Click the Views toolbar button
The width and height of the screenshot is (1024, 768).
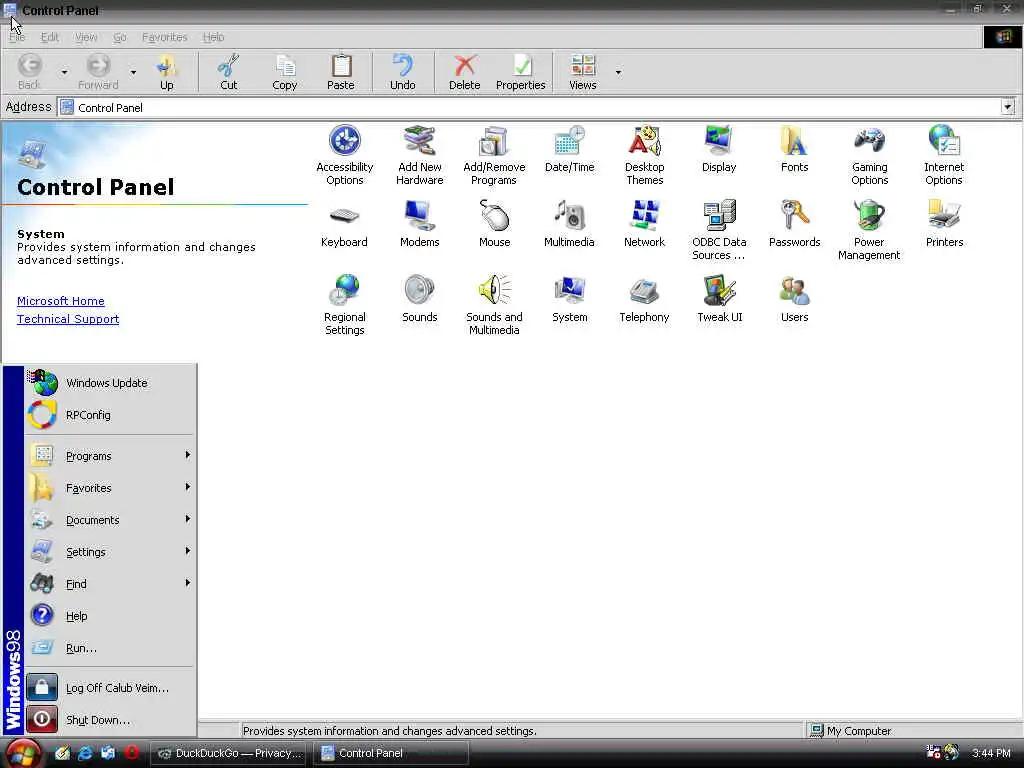583,72
